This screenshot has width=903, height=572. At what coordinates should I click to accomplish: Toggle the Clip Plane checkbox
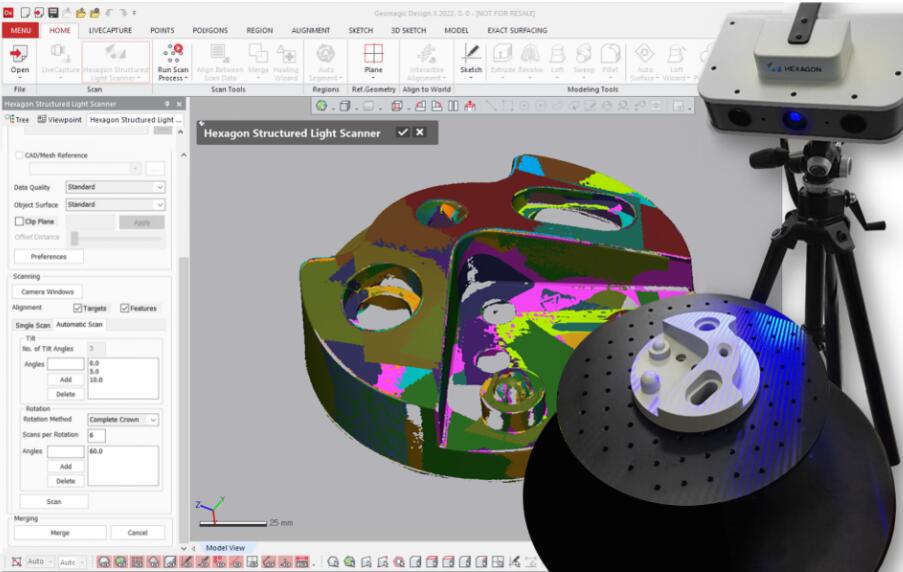(19, 221)
